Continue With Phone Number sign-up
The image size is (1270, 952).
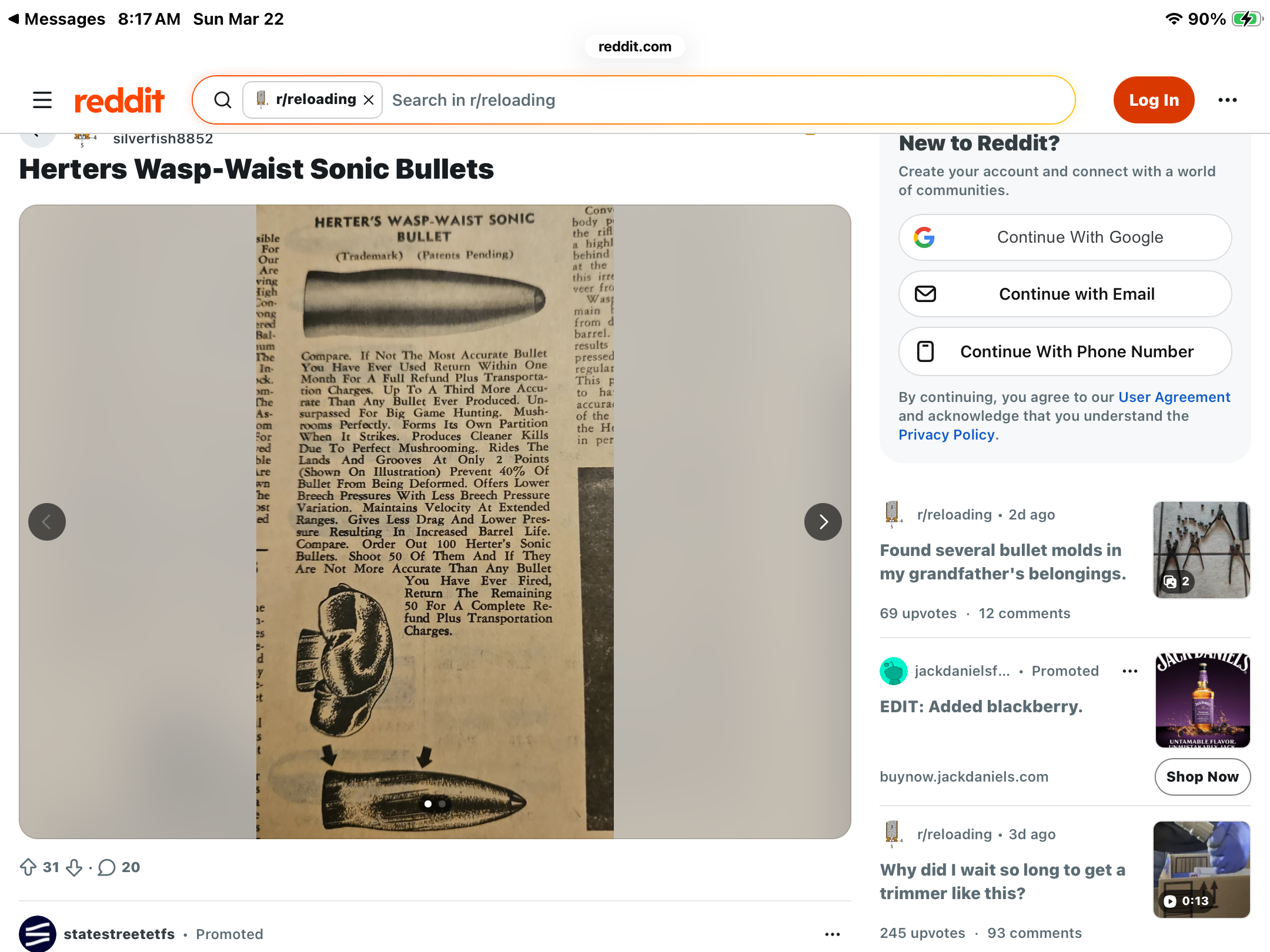(x=1065, y=351)
